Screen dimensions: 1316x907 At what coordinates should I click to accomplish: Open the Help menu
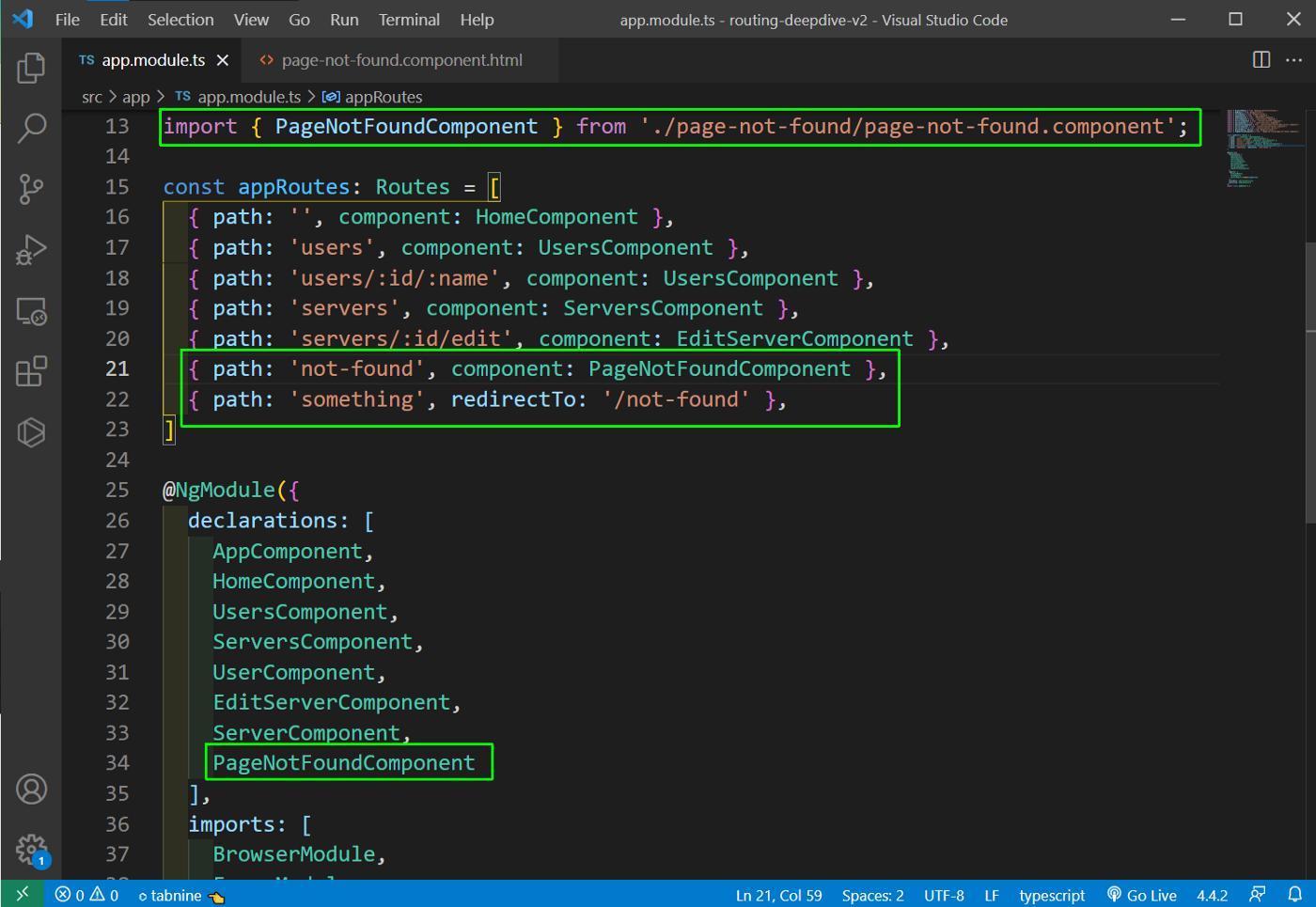click(x=477, y=20)
